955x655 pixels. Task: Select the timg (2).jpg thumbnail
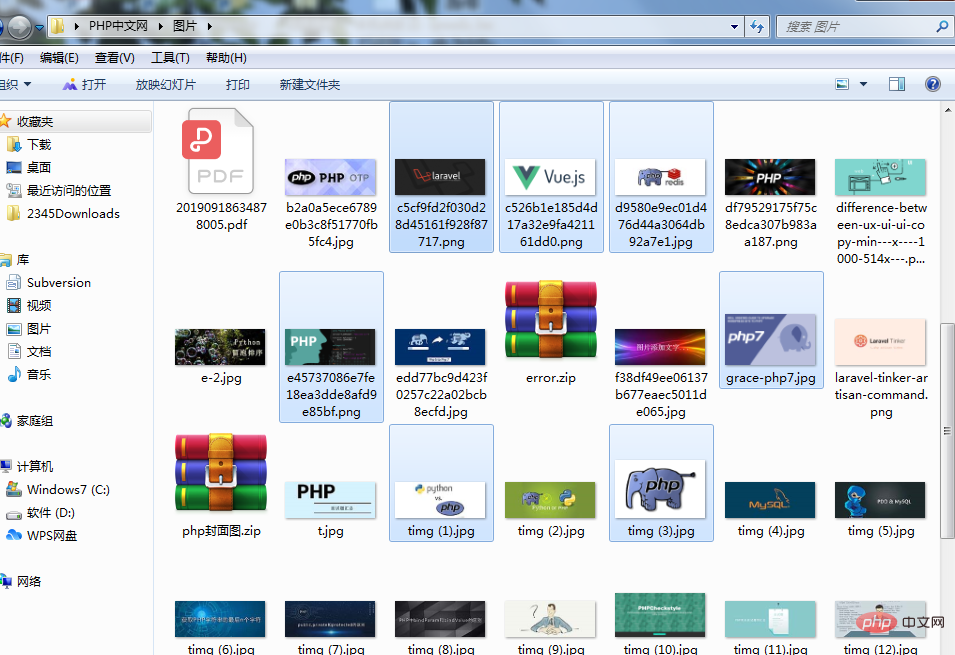pos(551,500)
